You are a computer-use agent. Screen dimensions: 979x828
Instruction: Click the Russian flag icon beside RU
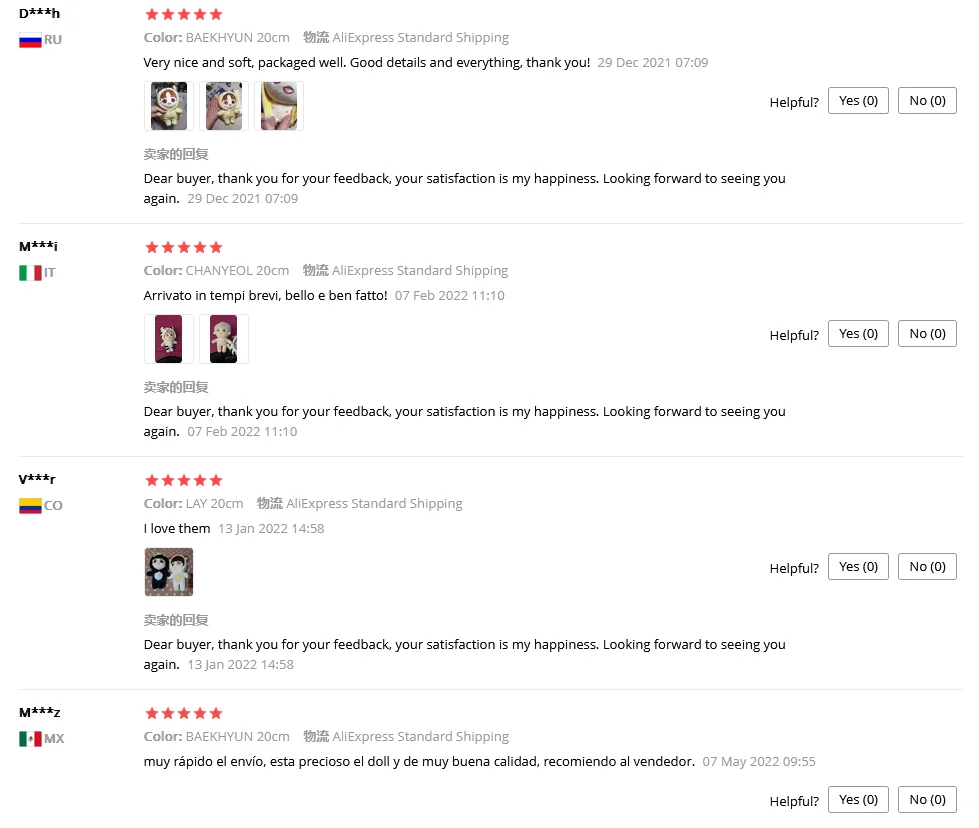click(x=30, y=40)
